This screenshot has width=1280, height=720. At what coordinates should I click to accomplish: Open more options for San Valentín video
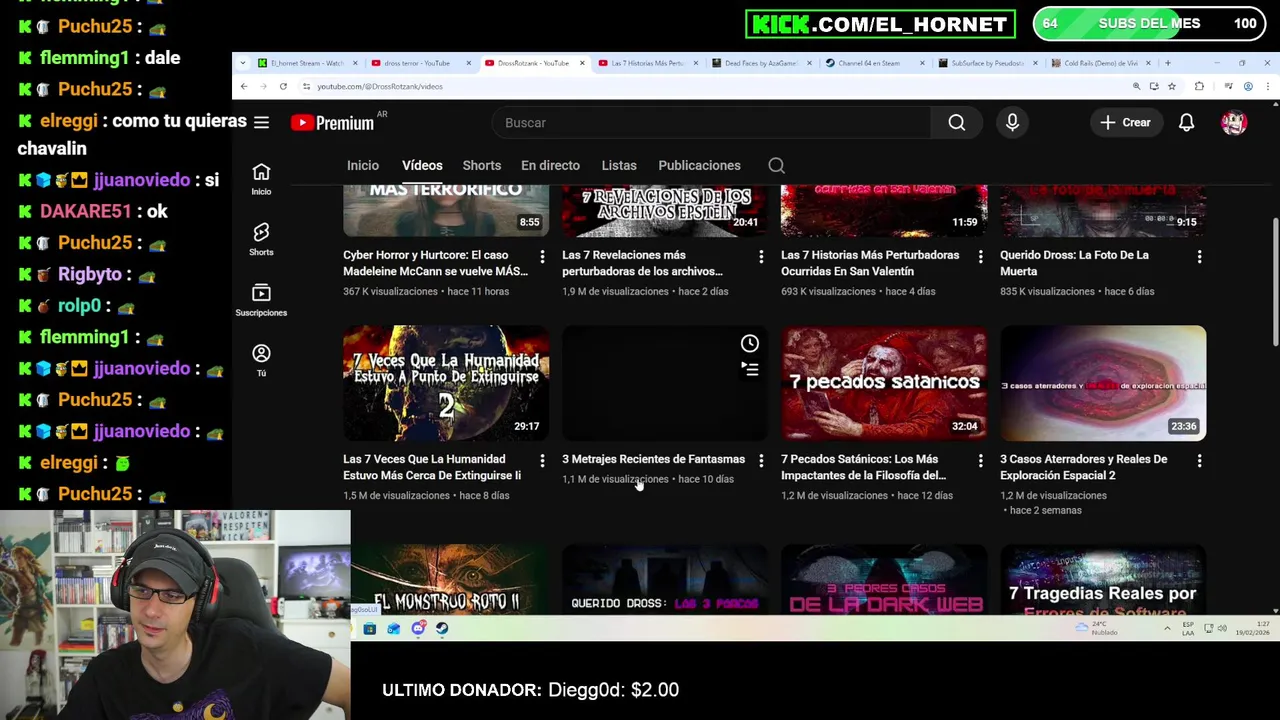(980, 257)
